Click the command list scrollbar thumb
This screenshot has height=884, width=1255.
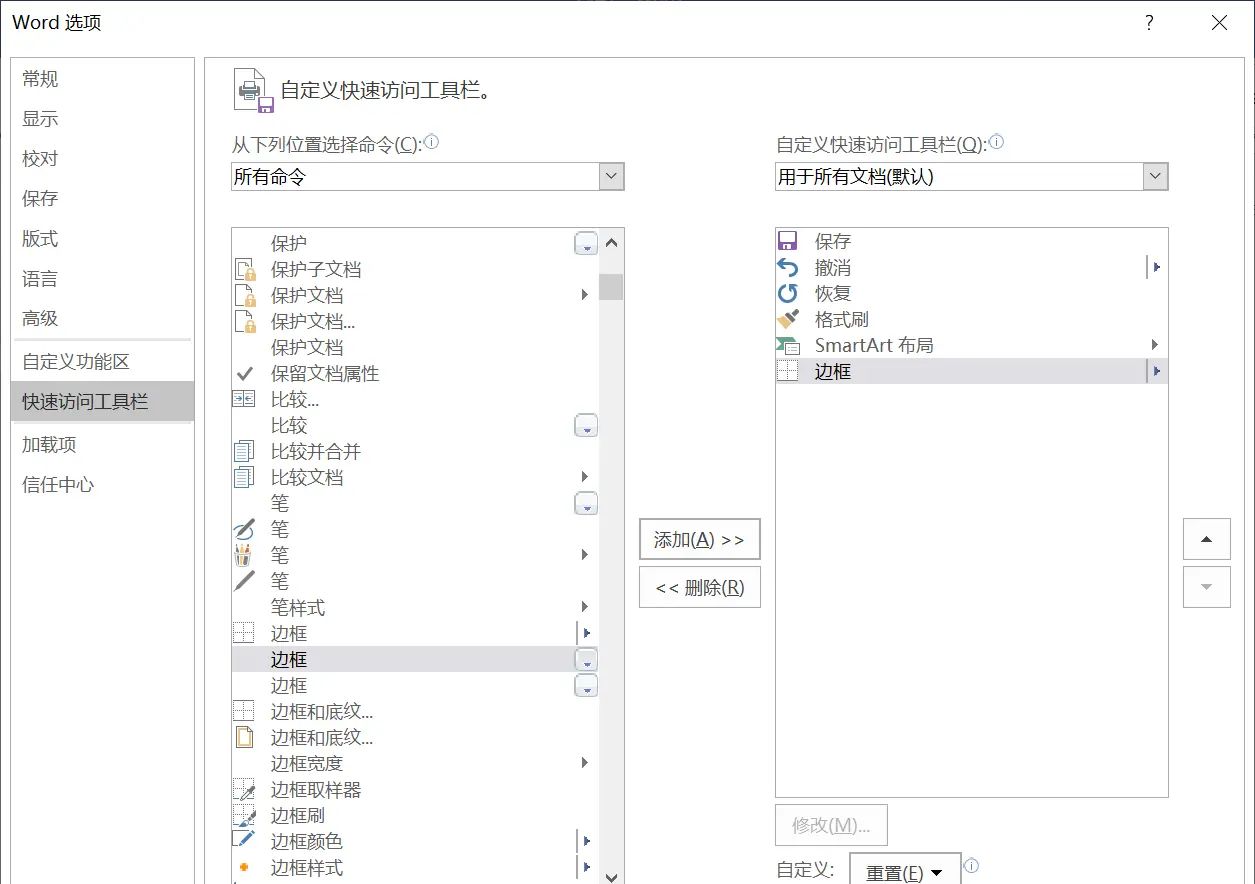[x=612, y=287]
